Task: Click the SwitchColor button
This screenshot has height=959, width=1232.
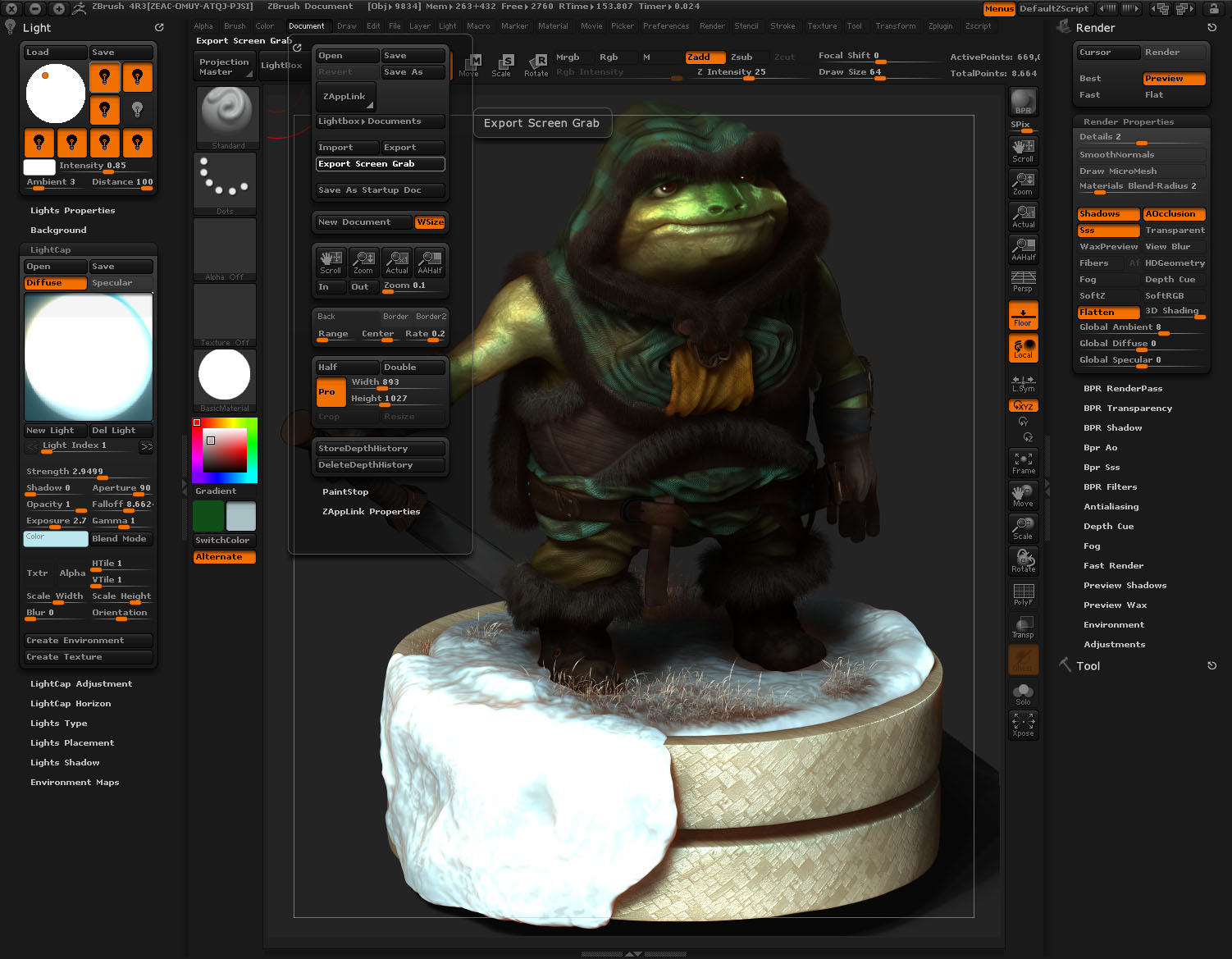Action: coord(225,541)
